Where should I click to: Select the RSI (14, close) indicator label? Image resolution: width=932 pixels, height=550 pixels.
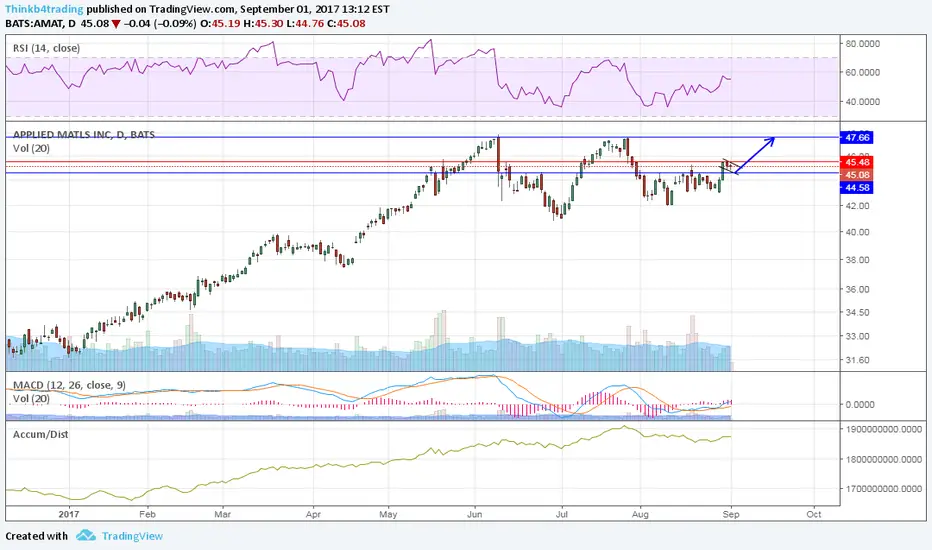46,48
